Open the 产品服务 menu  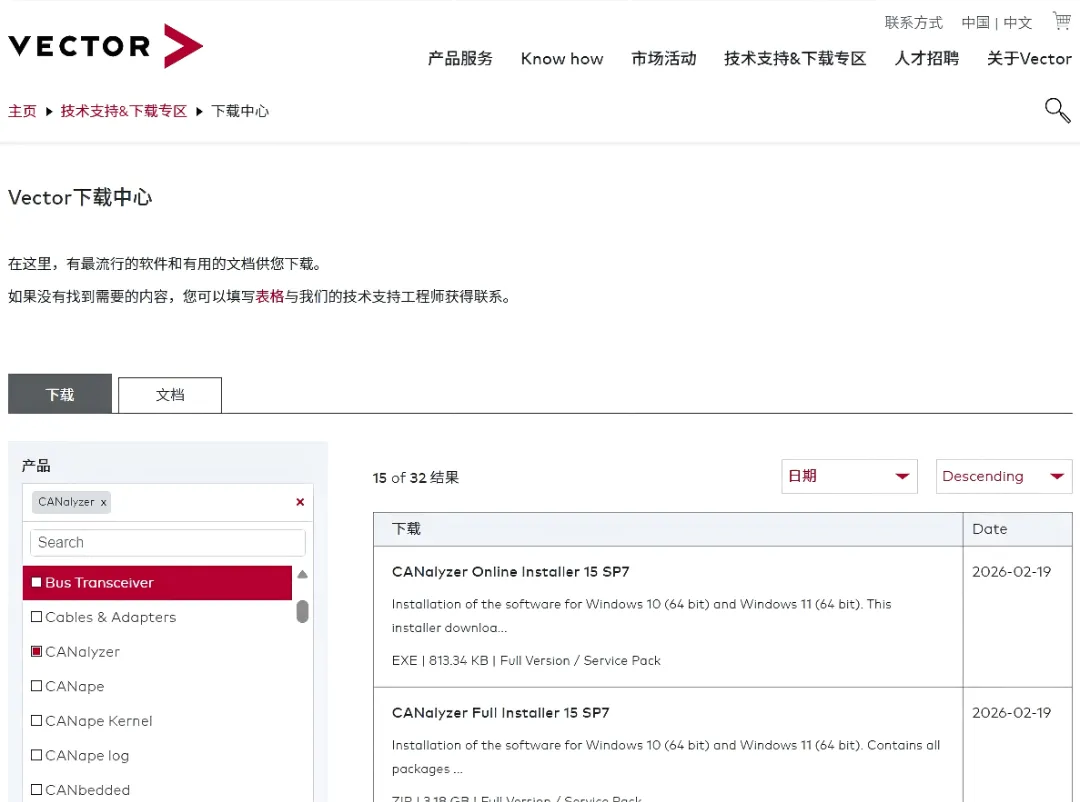[460, 59]
